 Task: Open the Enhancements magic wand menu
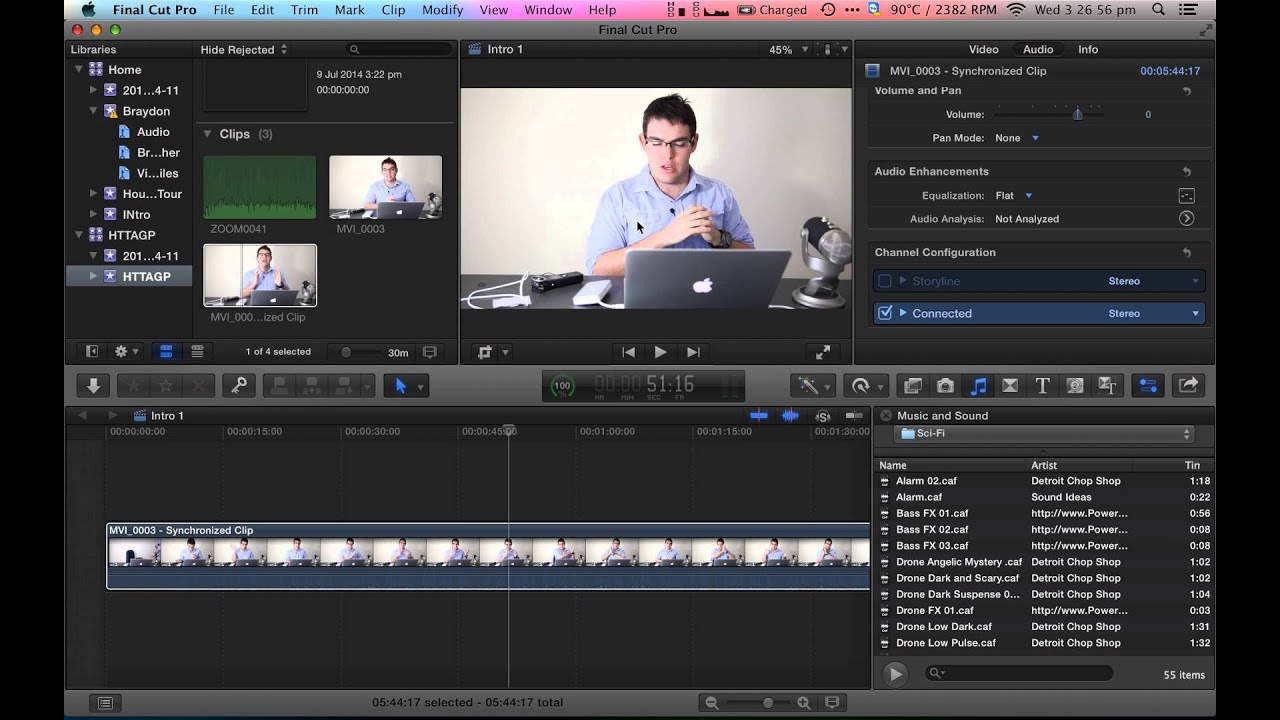811,385
